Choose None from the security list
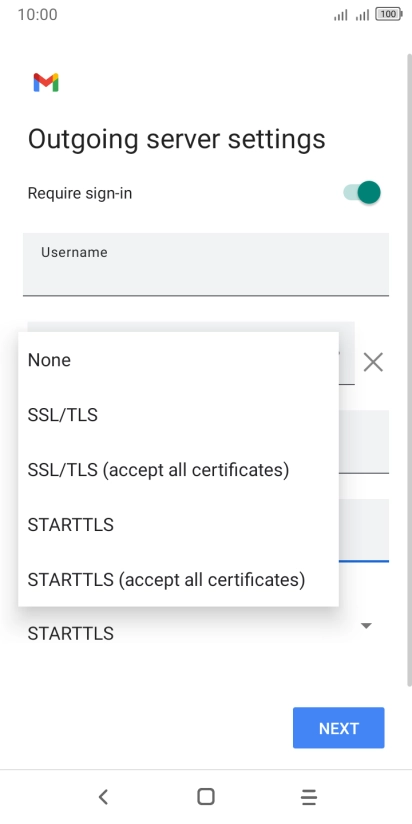Image resolution: width=412 pixels, height=824 pixels. (178, 360)
